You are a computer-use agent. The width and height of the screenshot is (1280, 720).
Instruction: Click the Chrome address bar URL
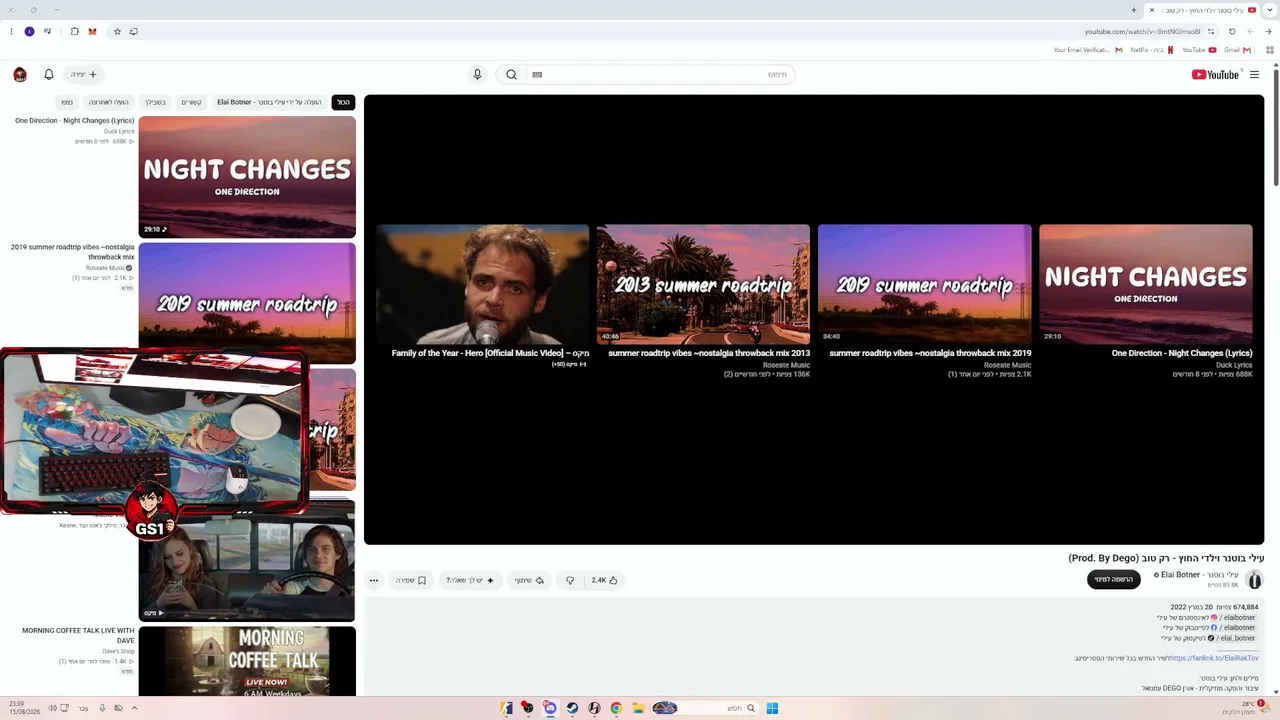coord(1142,32)
